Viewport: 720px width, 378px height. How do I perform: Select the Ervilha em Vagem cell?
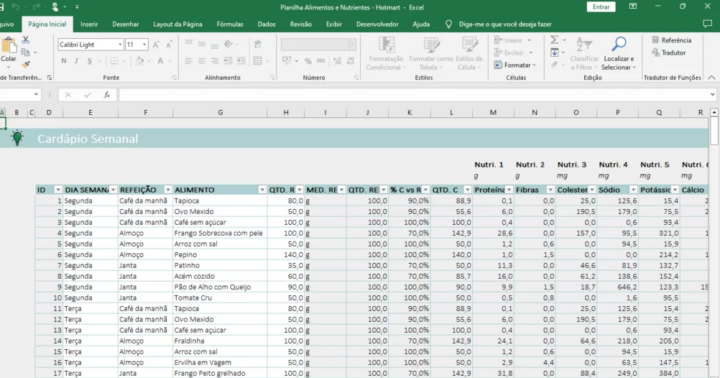tap(220, 362)
